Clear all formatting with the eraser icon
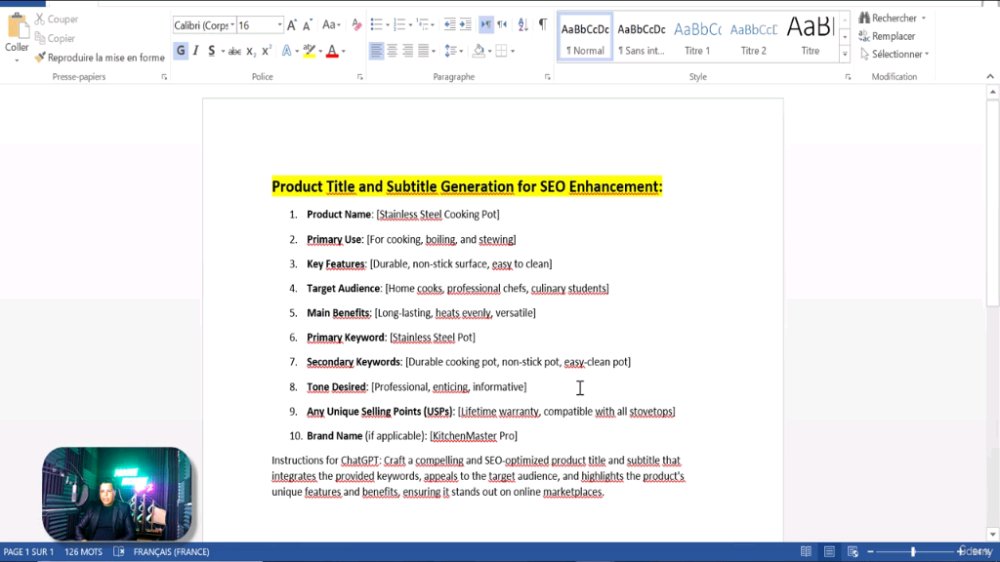Image resolution: width=1000 pixels, height=562 pixels. (357, 26)
